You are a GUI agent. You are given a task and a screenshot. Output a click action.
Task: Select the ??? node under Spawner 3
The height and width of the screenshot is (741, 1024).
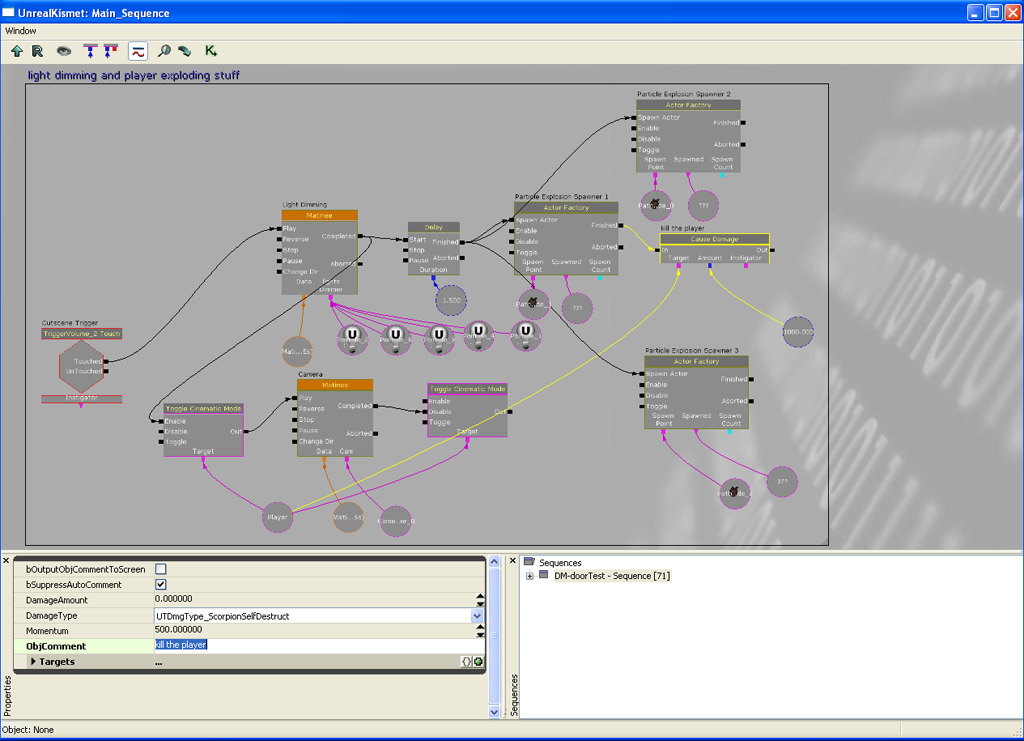pyautogui.click(x=782, y=482)
